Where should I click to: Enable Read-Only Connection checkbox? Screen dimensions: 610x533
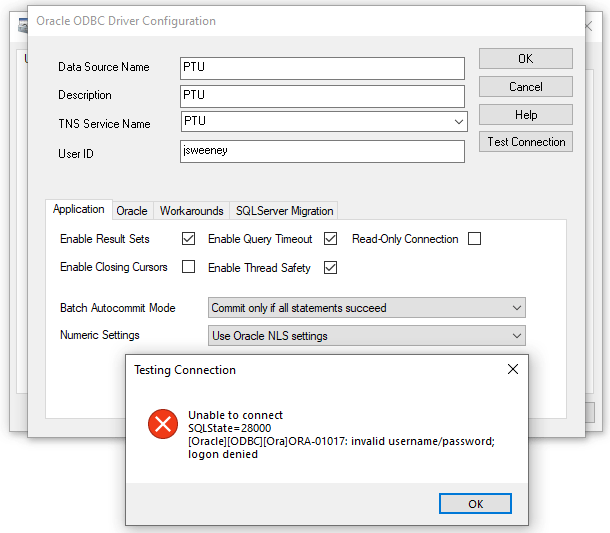point(474,238)
